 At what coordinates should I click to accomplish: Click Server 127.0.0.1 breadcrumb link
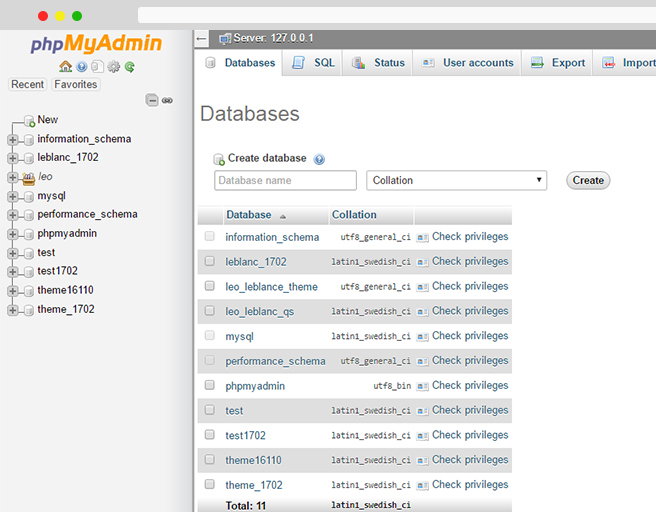point(273,38)
